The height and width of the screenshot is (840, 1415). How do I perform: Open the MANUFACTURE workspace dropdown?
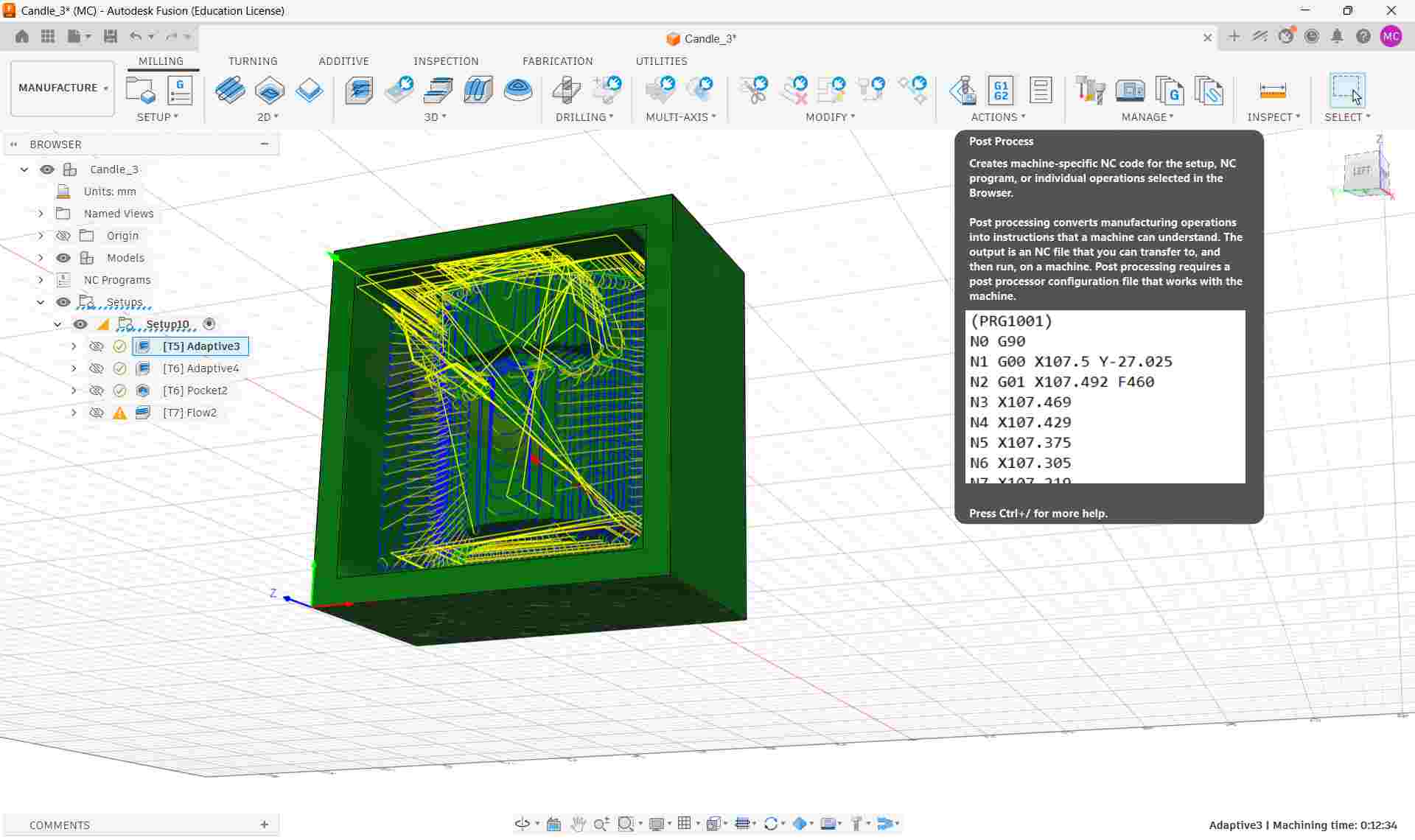coord(63,88)
